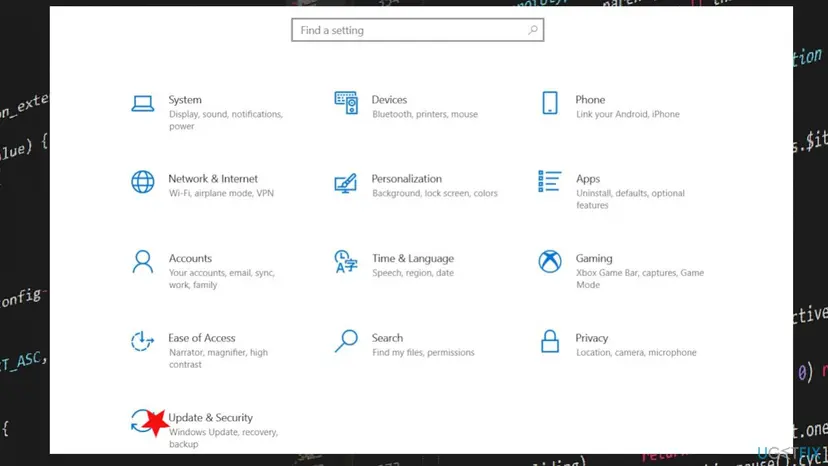Click the Update & Security refresh icon

point(143,421)
